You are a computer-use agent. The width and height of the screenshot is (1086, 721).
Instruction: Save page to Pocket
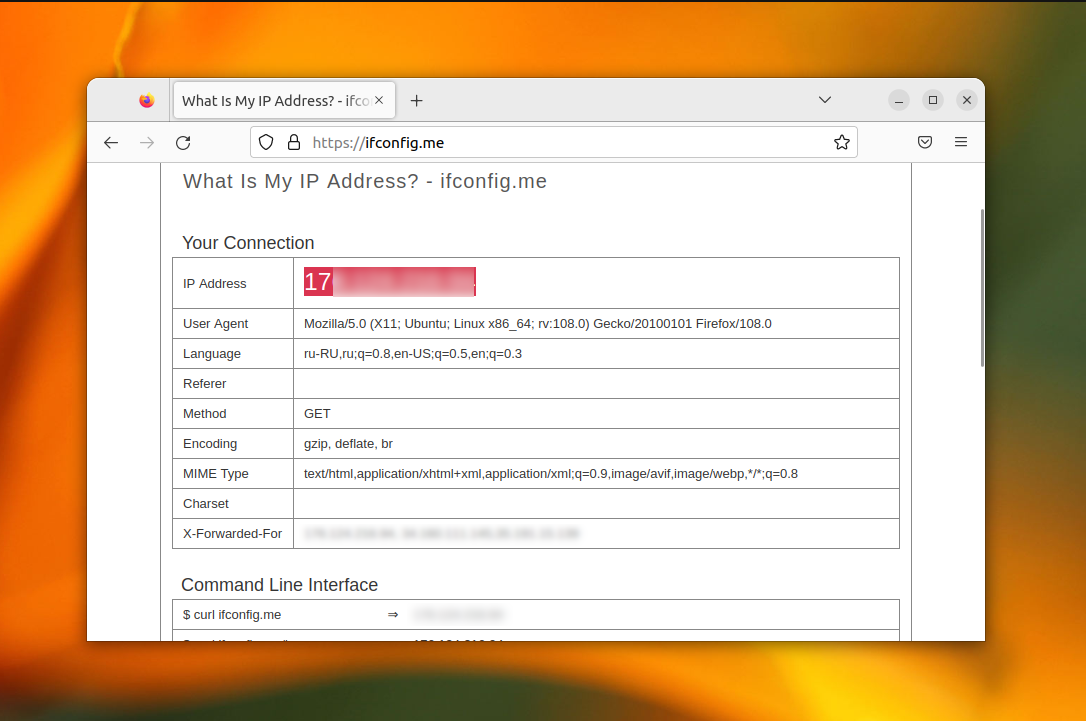(925, 142)
